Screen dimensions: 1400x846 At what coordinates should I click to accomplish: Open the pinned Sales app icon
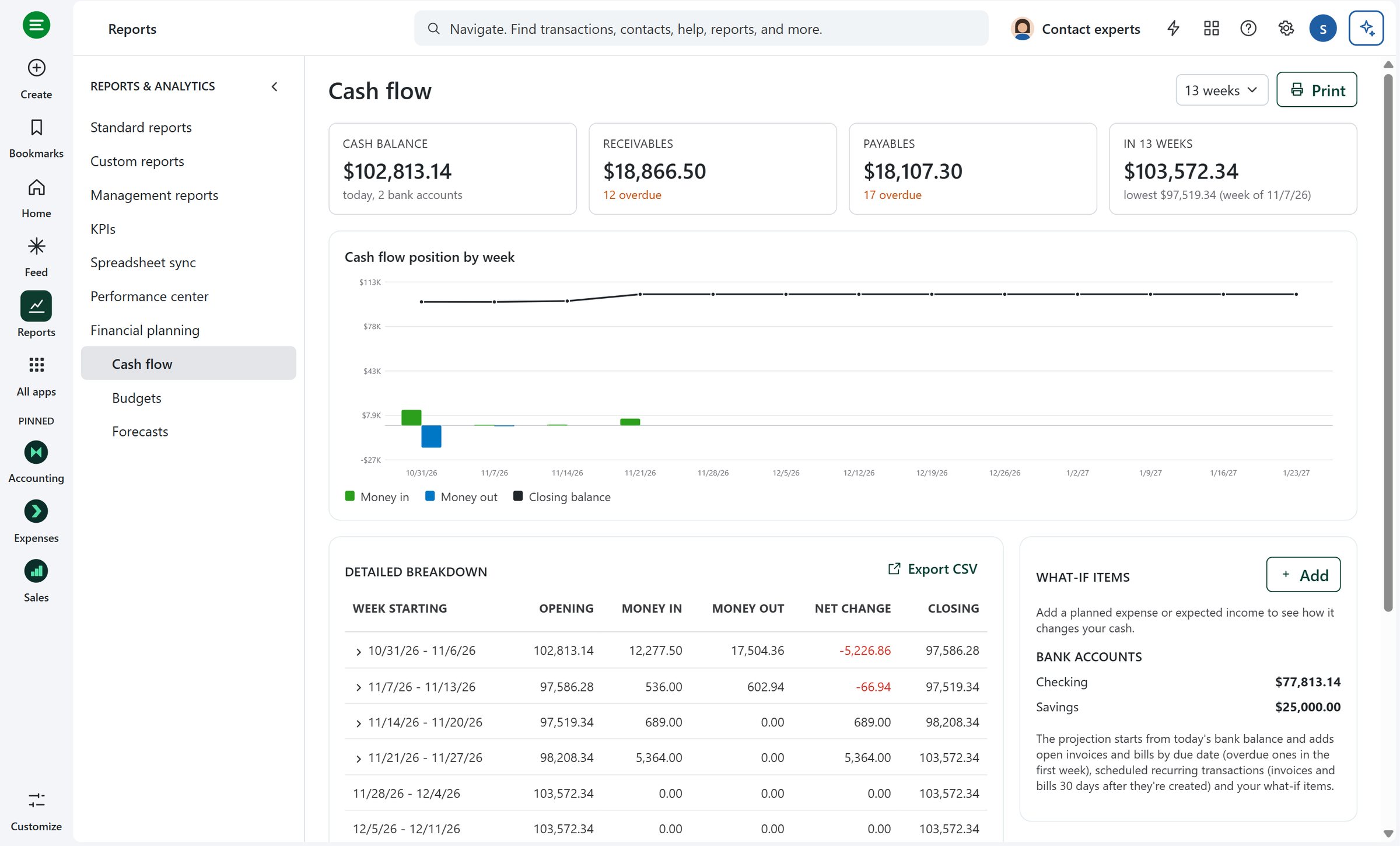(x=36, y=571)
